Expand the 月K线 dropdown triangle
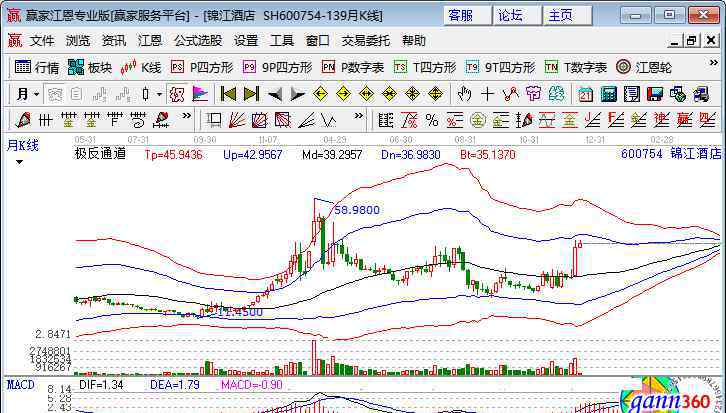 point(19,163)
